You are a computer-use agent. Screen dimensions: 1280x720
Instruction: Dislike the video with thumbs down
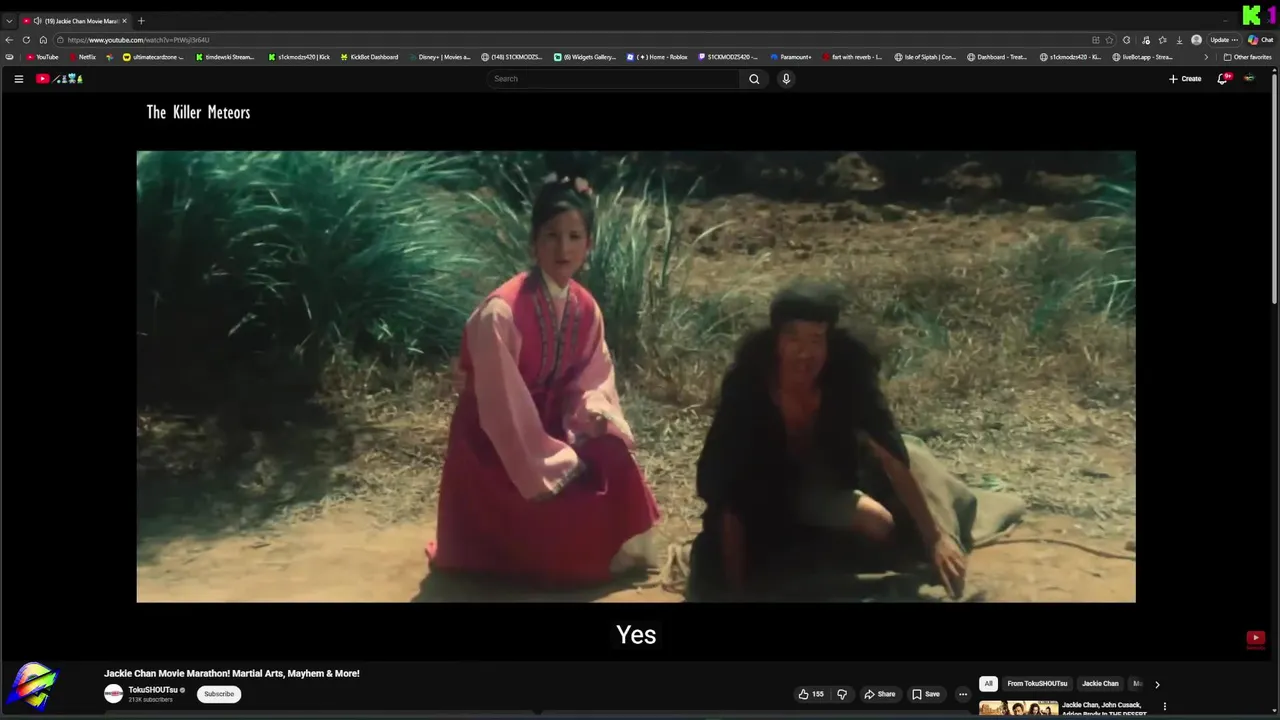[842, 694]
